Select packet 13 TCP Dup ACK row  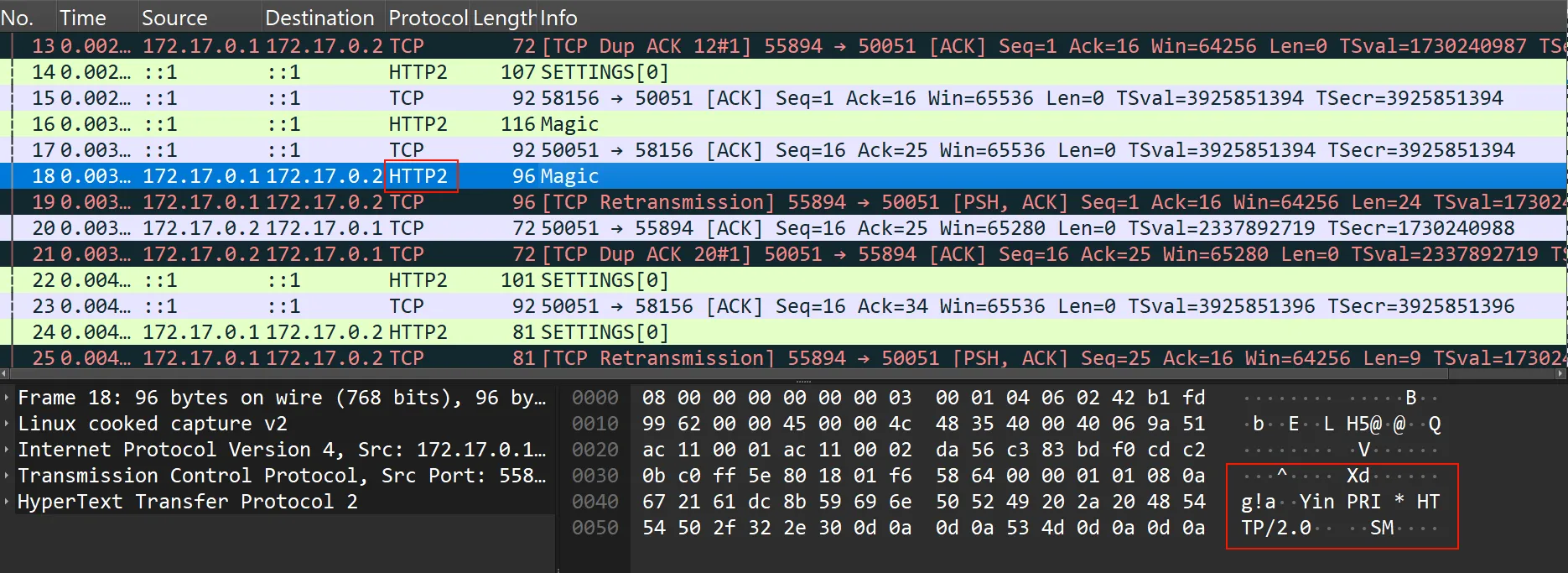(x=784, y=45)
